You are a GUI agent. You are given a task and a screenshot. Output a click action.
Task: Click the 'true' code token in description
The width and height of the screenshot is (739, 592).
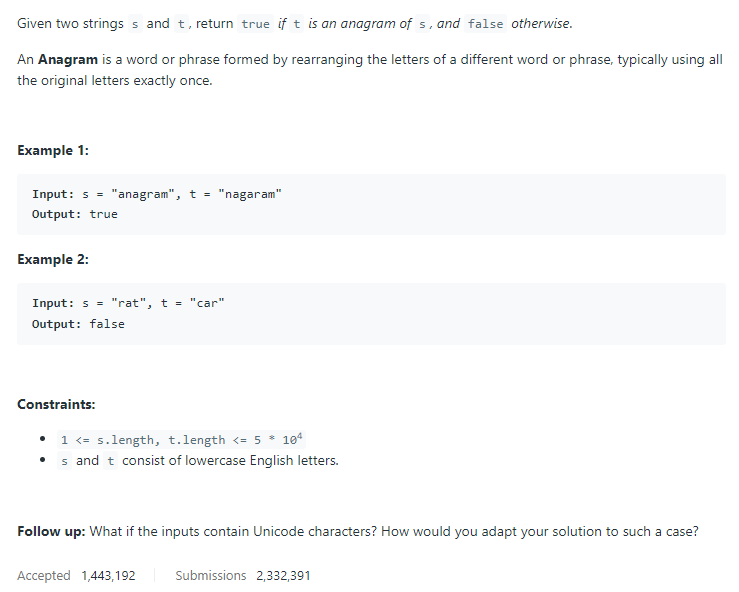tap(255, 24)
